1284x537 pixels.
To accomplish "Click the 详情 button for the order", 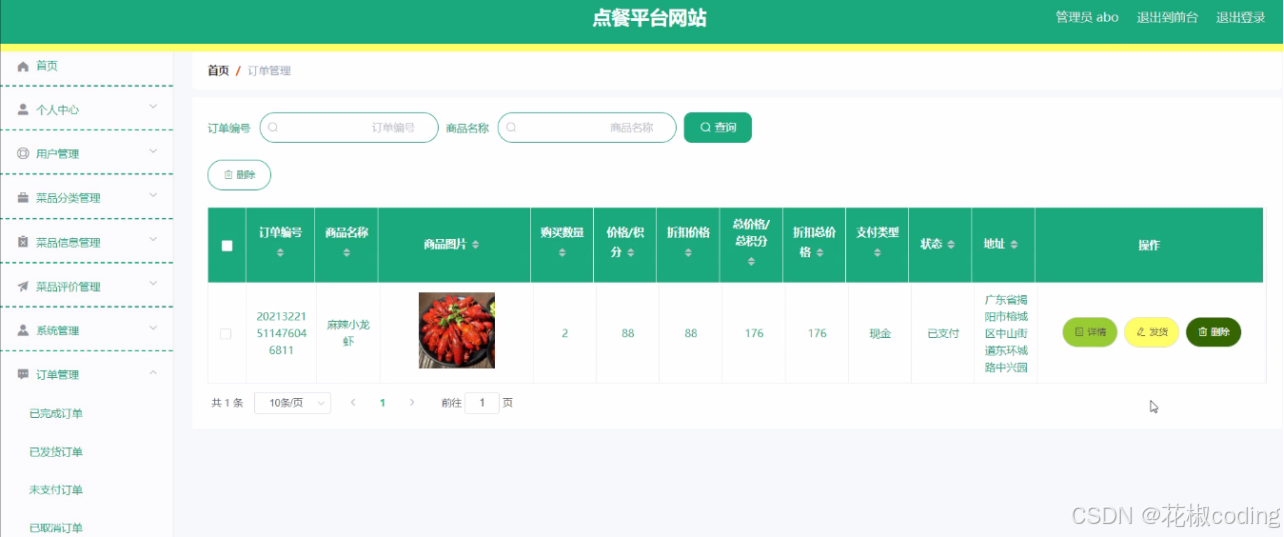I will coord(1089,332).
